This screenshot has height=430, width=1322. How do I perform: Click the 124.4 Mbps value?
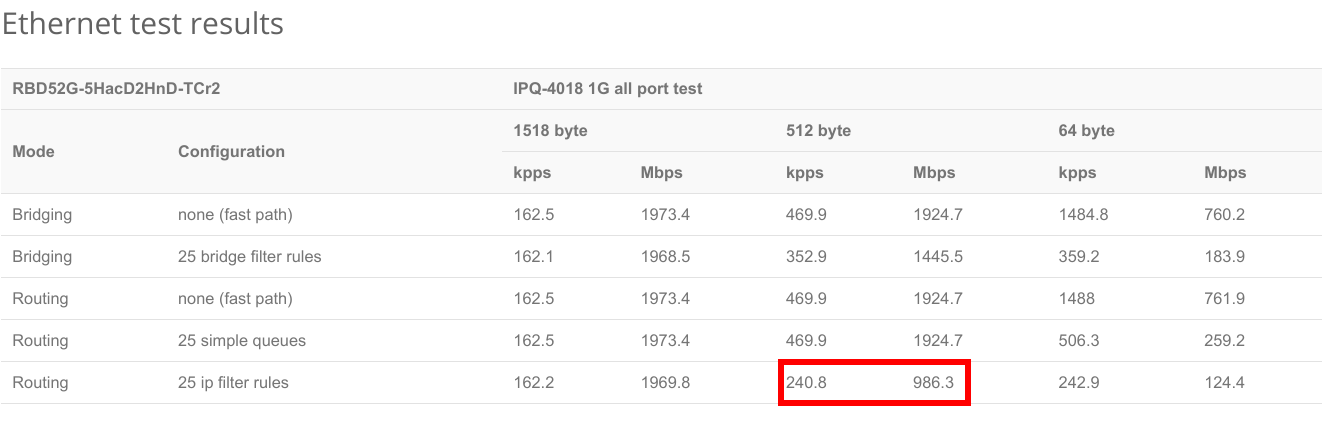[1225, 383]
